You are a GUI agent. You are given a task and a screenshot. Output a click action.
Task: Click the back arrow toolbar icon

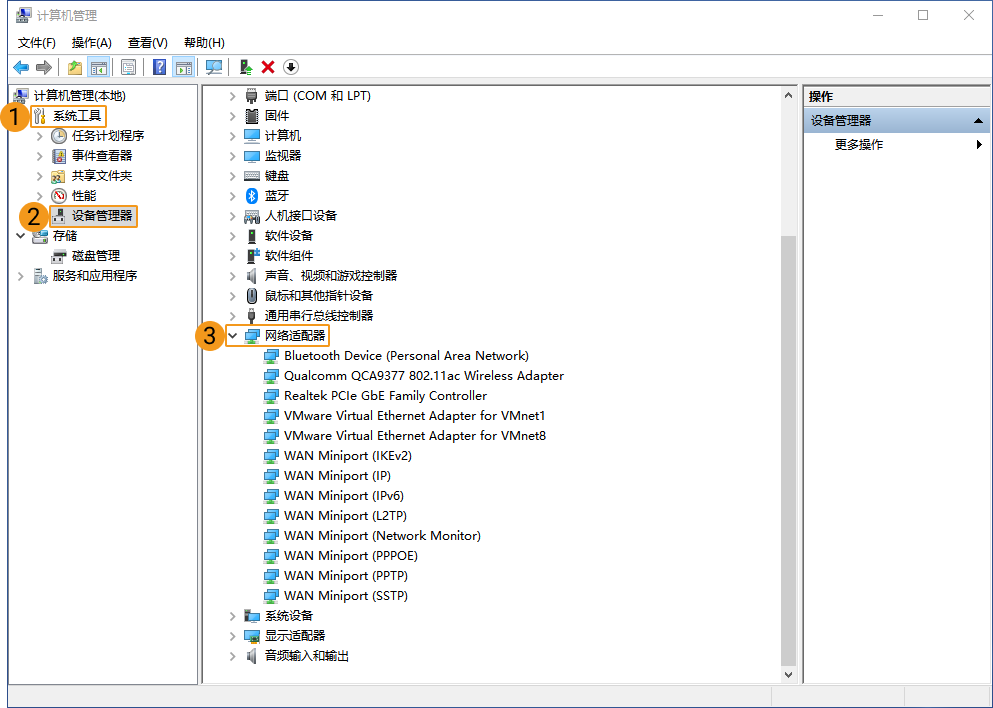coord(21,67)
